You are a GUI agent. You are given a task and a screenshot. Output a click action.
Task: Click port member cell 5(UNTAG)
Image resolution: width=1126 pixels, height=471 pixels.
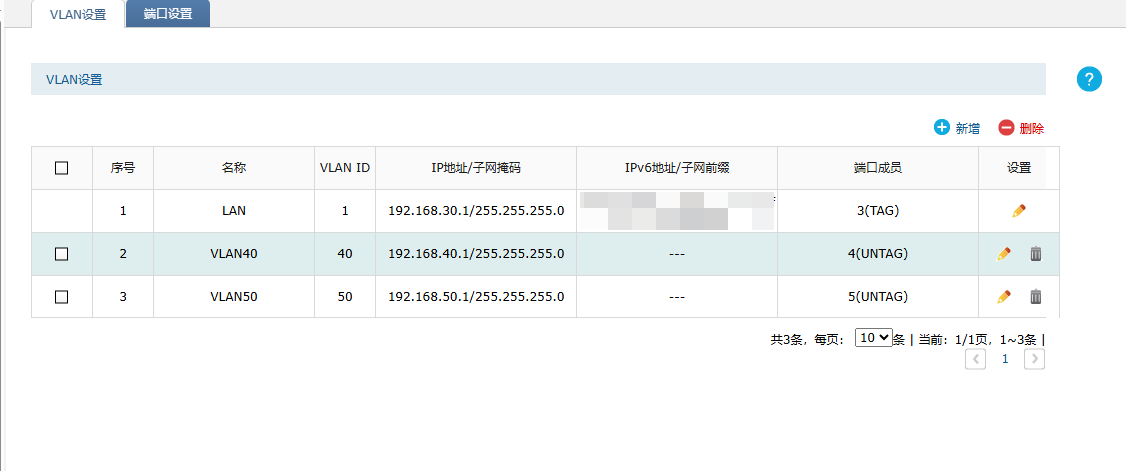point(878,297)
